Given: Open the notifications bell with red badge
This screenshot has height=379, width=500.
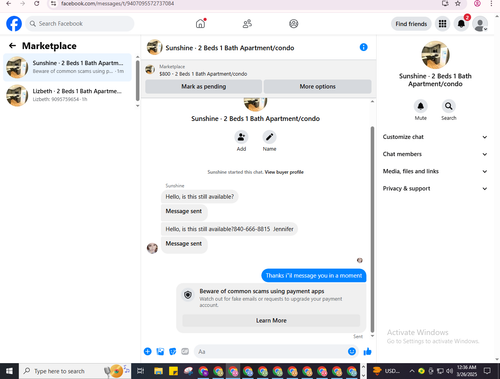Looking at the screenshot, I should coord(461,24).
